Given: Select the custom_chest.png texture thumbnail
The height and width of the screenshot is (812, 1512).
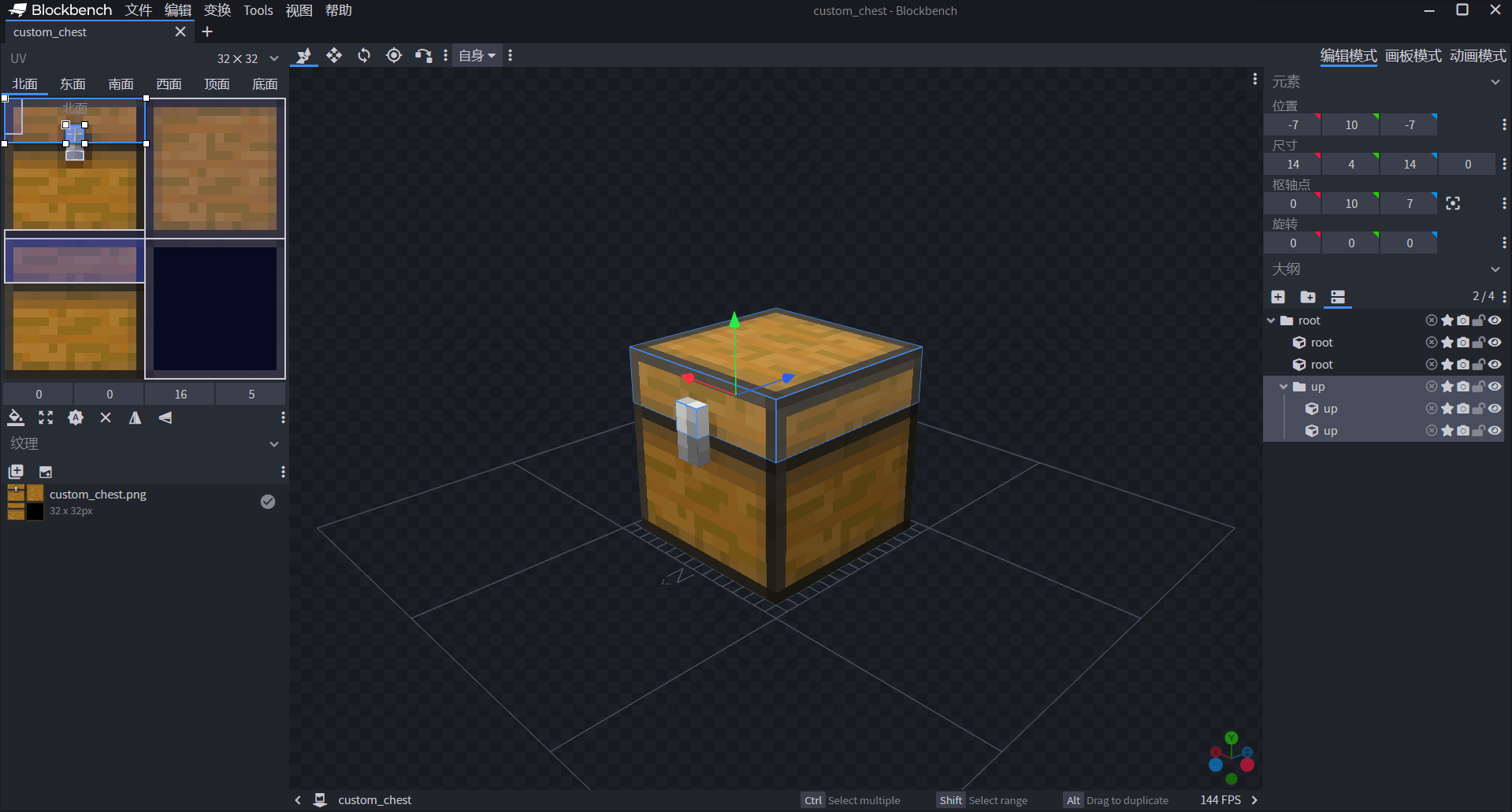Looking at the screenshot, I should click(25, 502).
